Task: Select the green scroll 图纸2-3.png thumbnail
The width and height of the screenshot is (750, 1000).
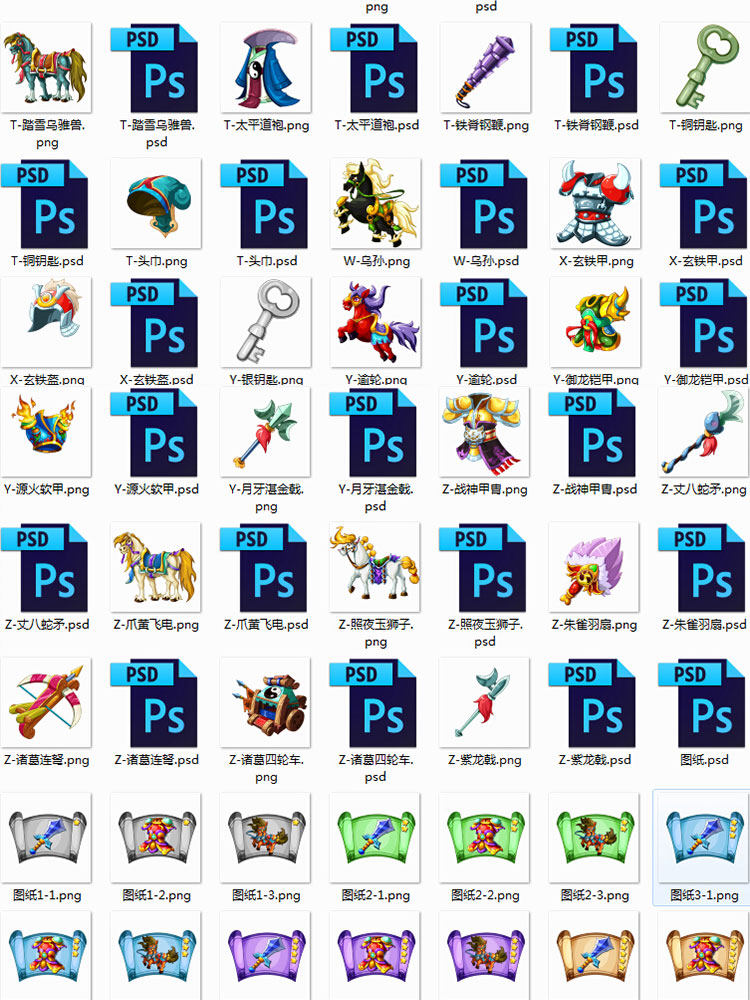Action: click(x=594, y=838)
